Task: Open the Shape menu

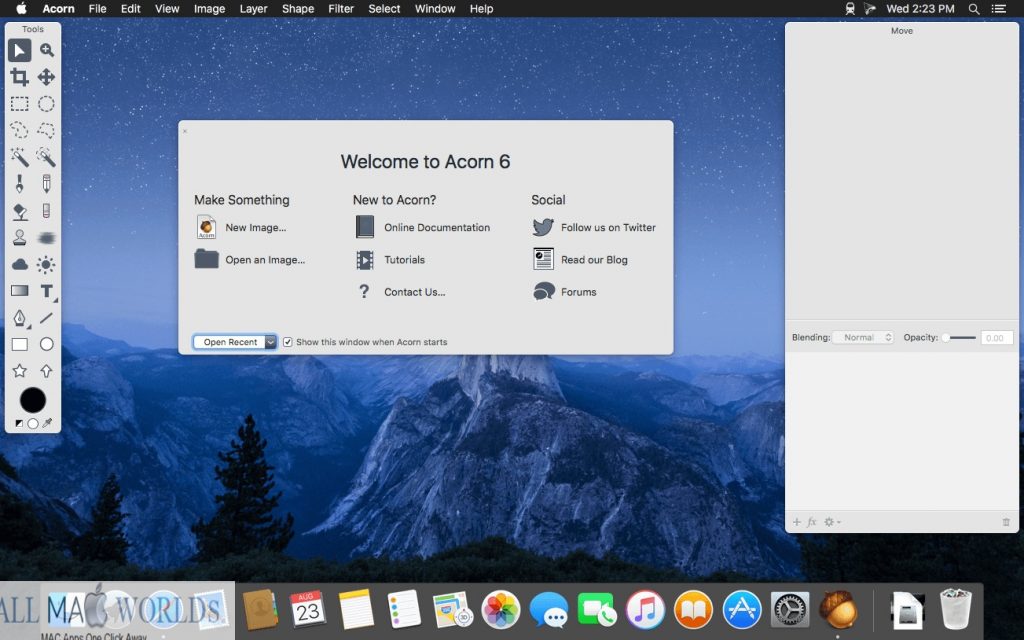Action: tap(298, 8)
